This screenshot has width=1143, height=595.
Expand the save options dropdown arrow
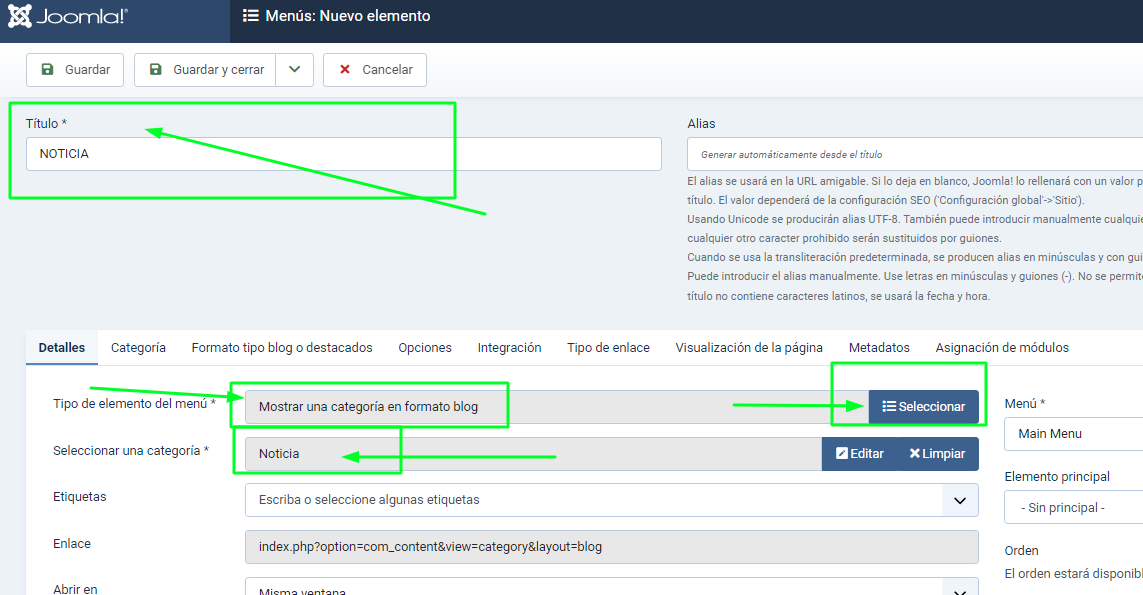click(294, 70)
